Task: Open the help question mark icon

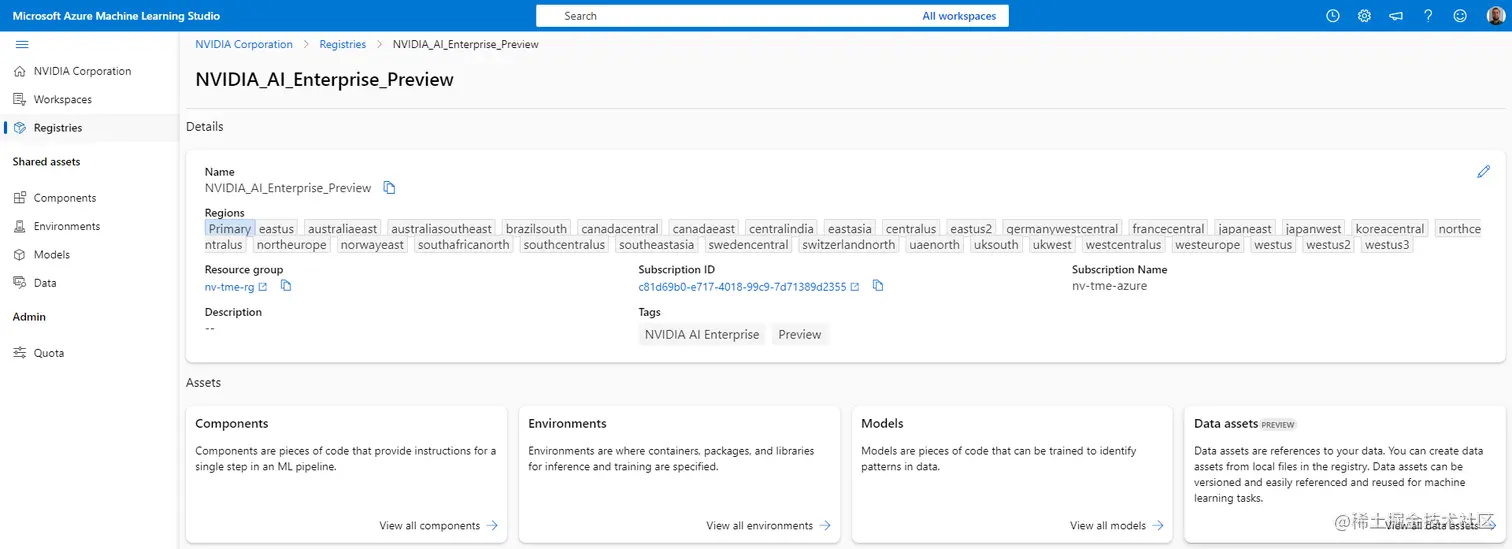Action: (1428, 16)
